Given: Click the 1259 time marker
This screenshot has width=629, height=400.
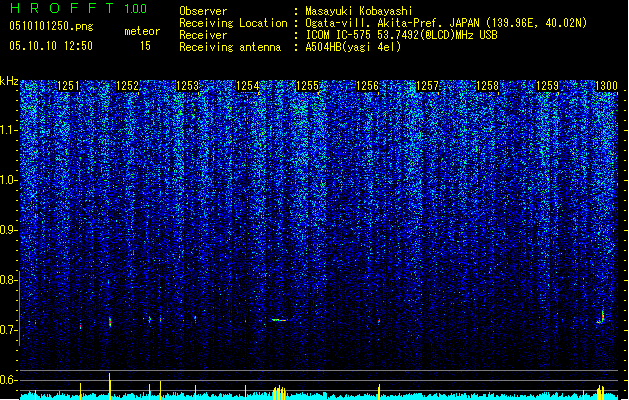Looking at the screenshot, I should pyautogui.click(x=547, y=86).
